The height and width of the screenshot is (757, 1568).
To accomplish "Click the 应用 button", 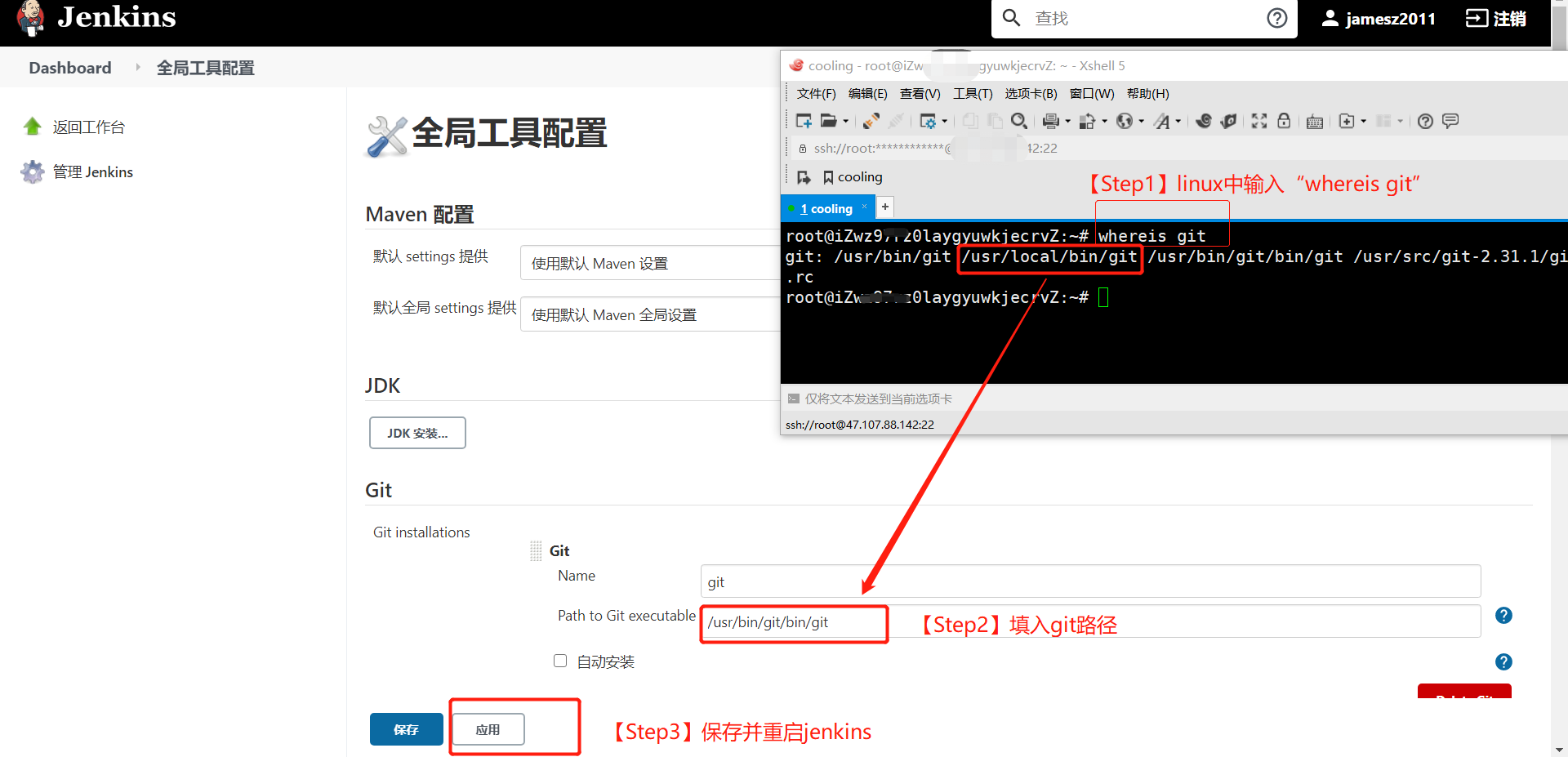I will pyautogui.click(x=488, y=729).
